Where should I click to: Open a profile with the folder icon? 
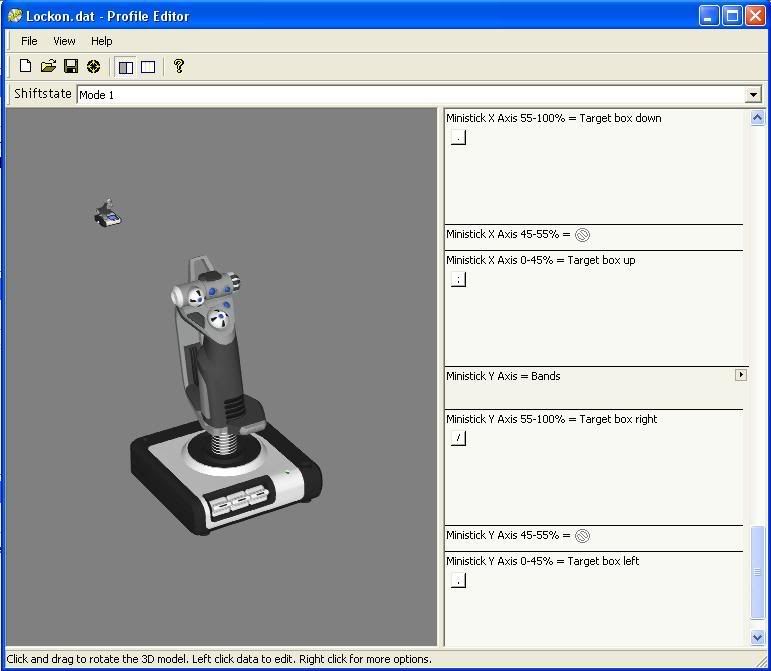point(48,67)
